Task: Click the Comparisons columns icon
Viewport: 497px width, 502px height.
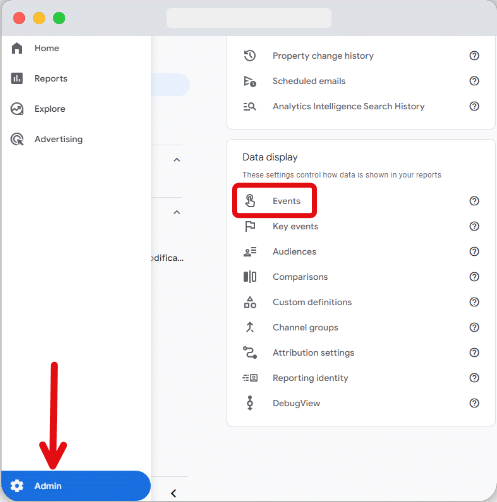Action: click(250, 277)
